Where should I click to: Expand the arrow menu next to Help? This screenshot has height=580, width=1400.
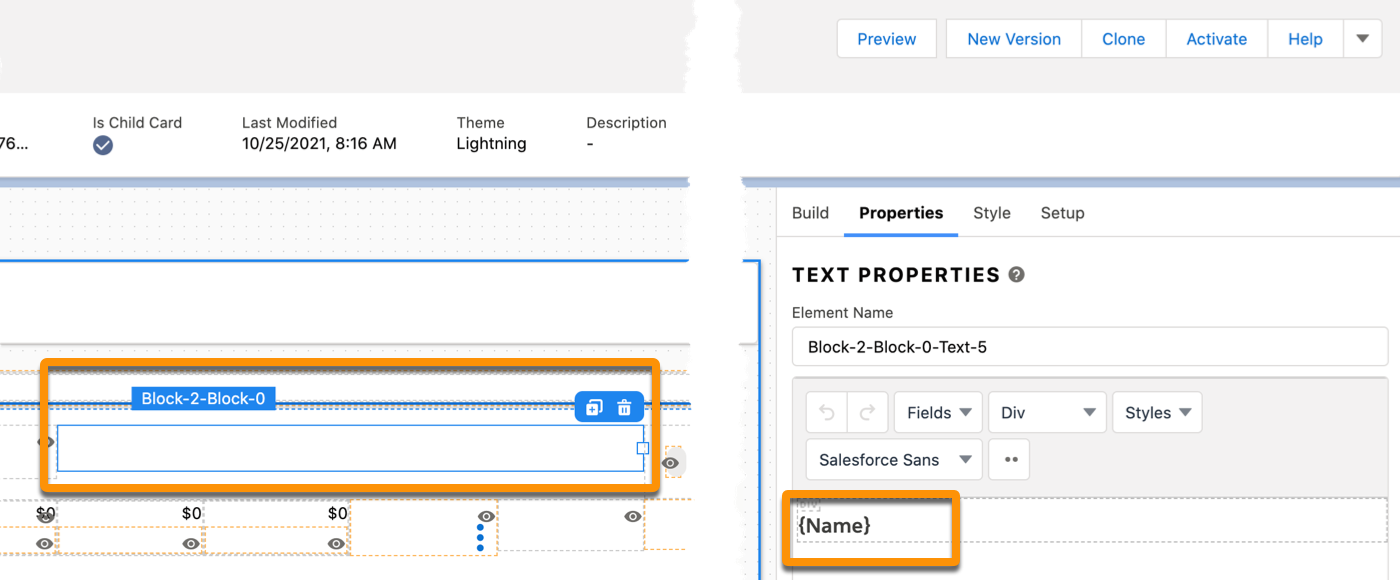point(1362,39)
